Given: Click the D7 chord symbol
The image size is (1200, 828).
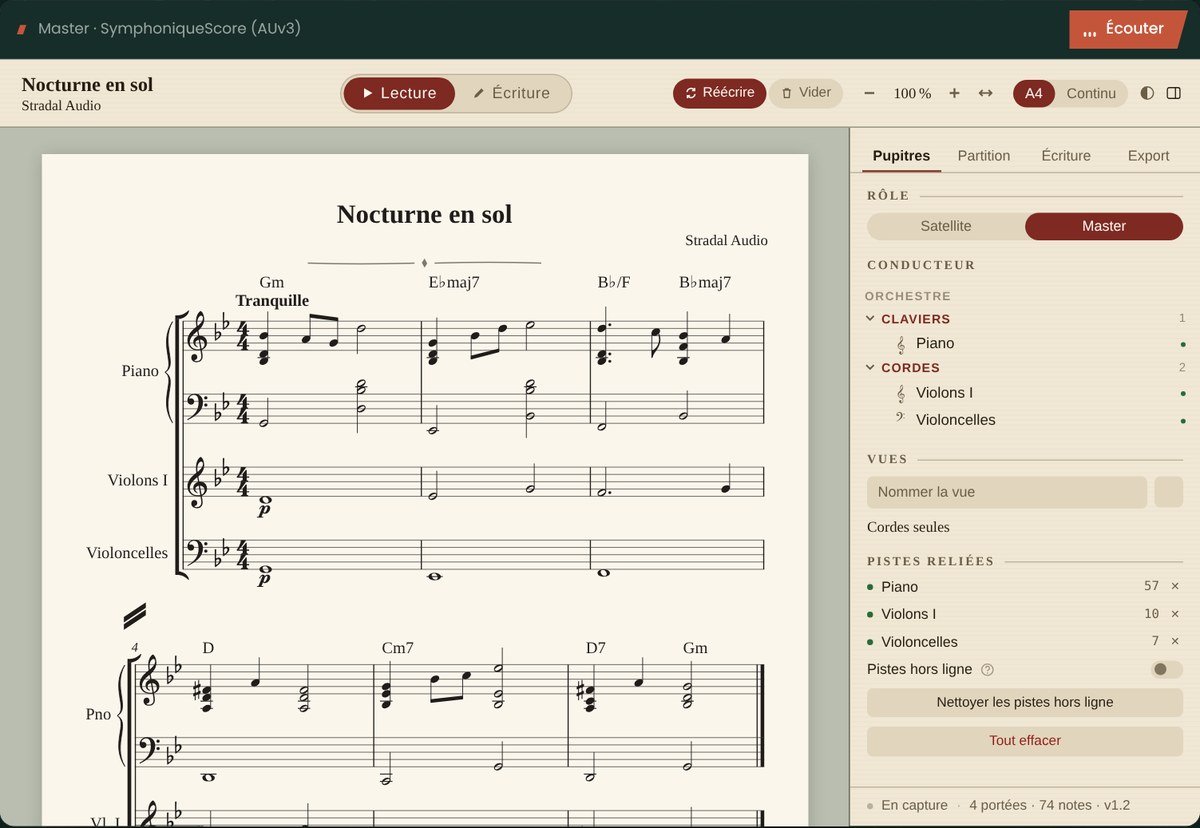Looking at the screenshot, I should [596, 648].
